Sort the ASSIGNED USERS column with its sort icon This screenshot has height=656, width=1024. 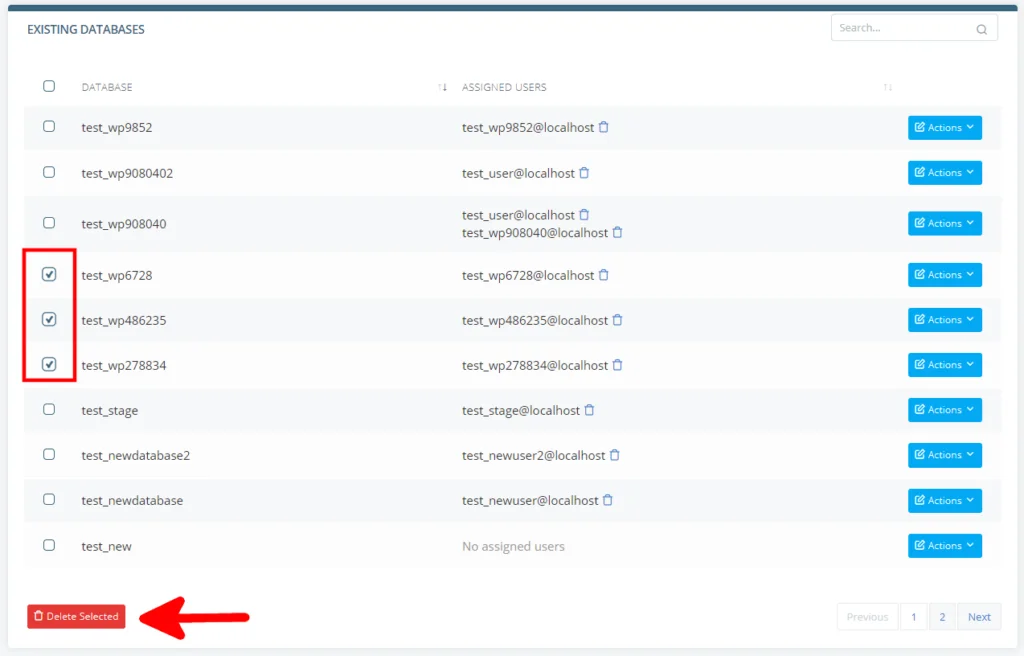[888, 87]
